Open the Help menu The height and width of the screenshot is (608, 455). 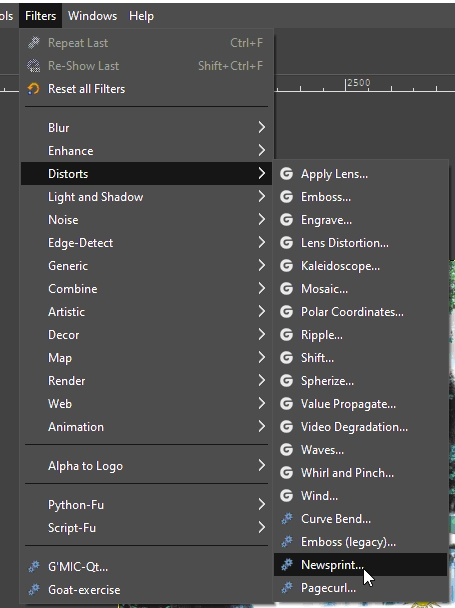point(141,16)
